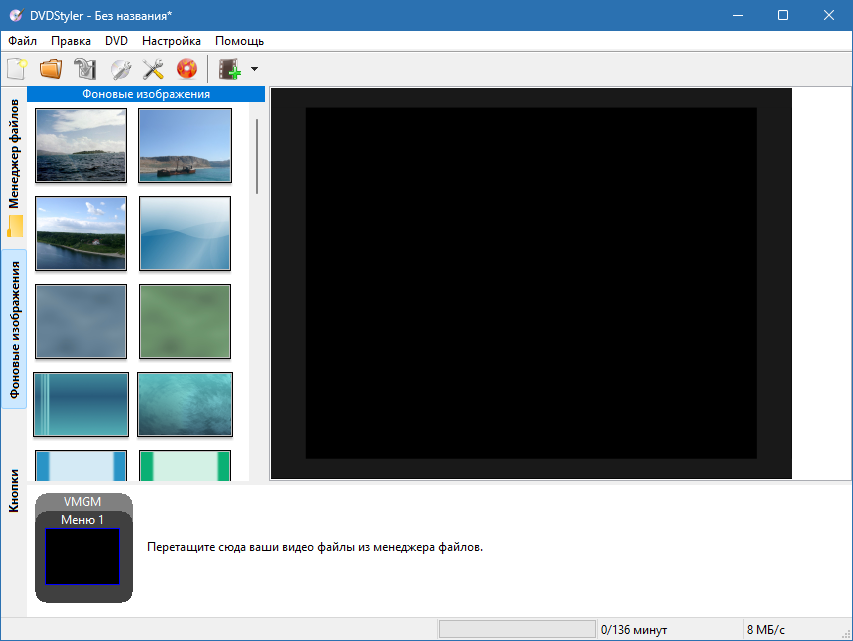Maximize the DVDStyler window

[783, 15]
